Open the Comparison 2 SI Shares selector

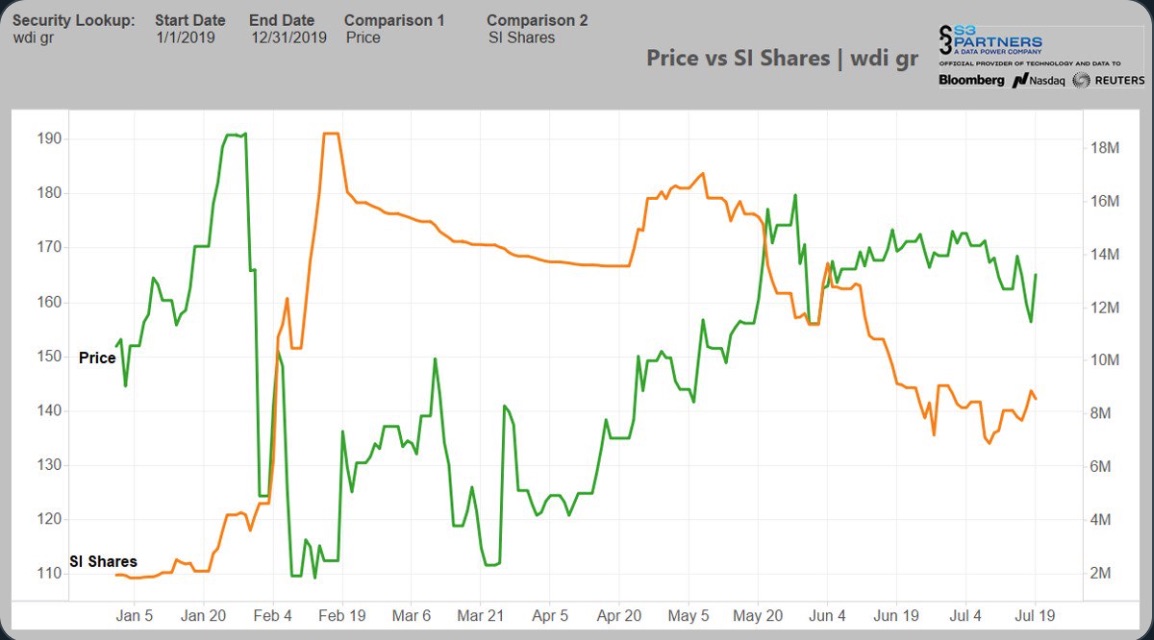pos(521,38)
